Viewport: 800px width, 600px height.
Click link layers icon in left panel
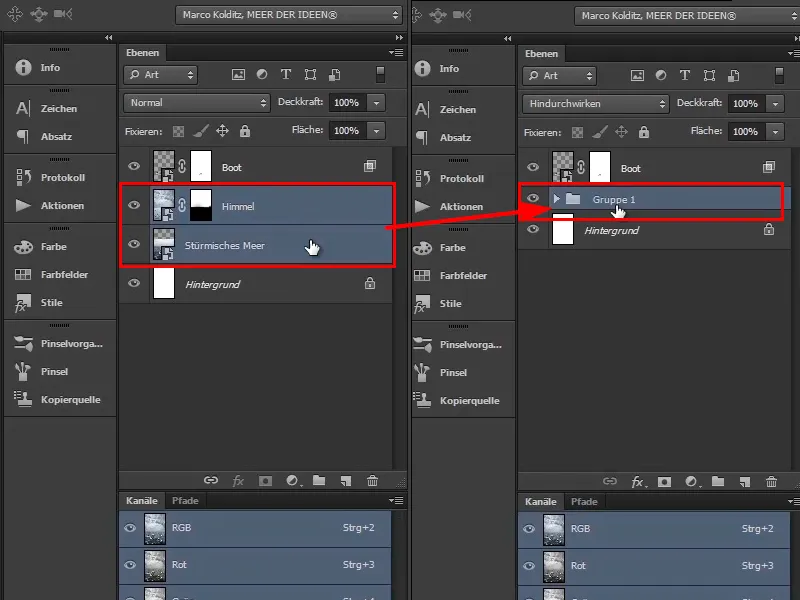(x=211, y=481)
